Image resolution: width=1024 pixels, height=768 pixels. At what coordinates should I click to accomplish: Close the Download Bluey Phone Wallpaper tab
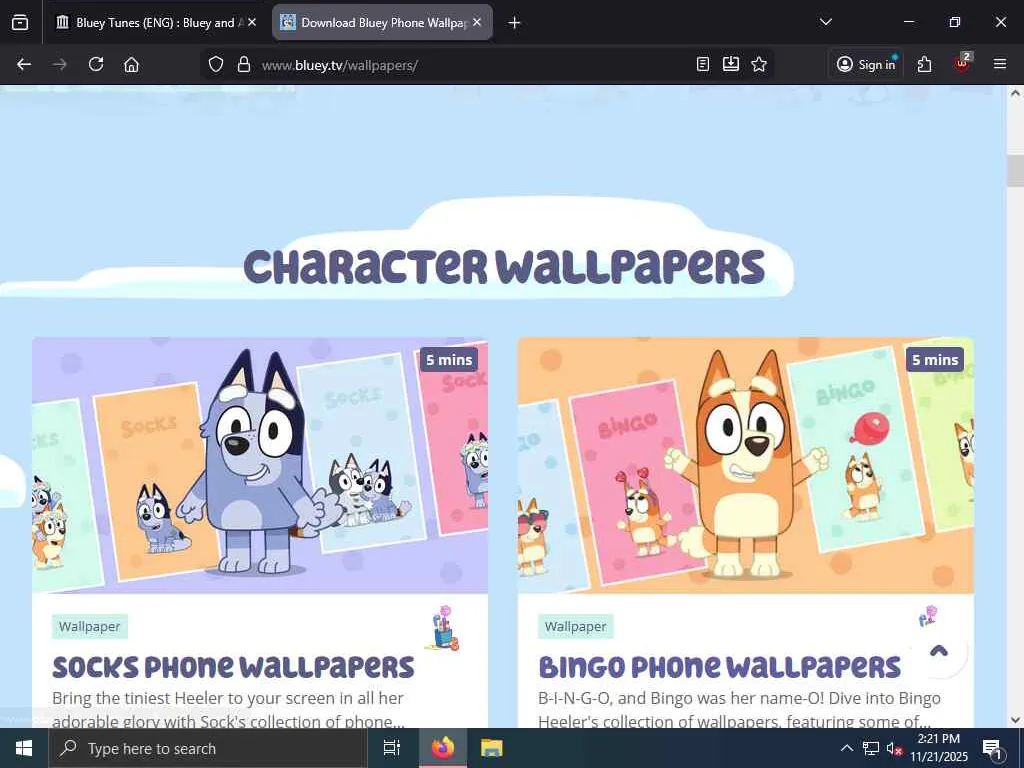[x=477, y=22]
